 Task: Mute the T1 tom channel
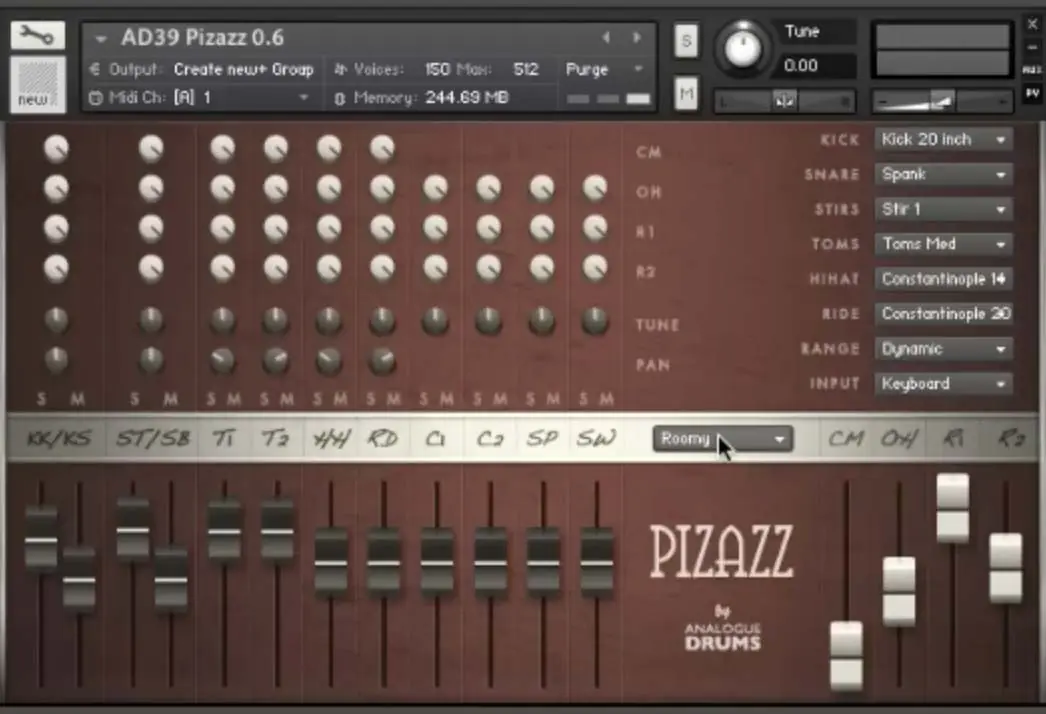[233, 399]
